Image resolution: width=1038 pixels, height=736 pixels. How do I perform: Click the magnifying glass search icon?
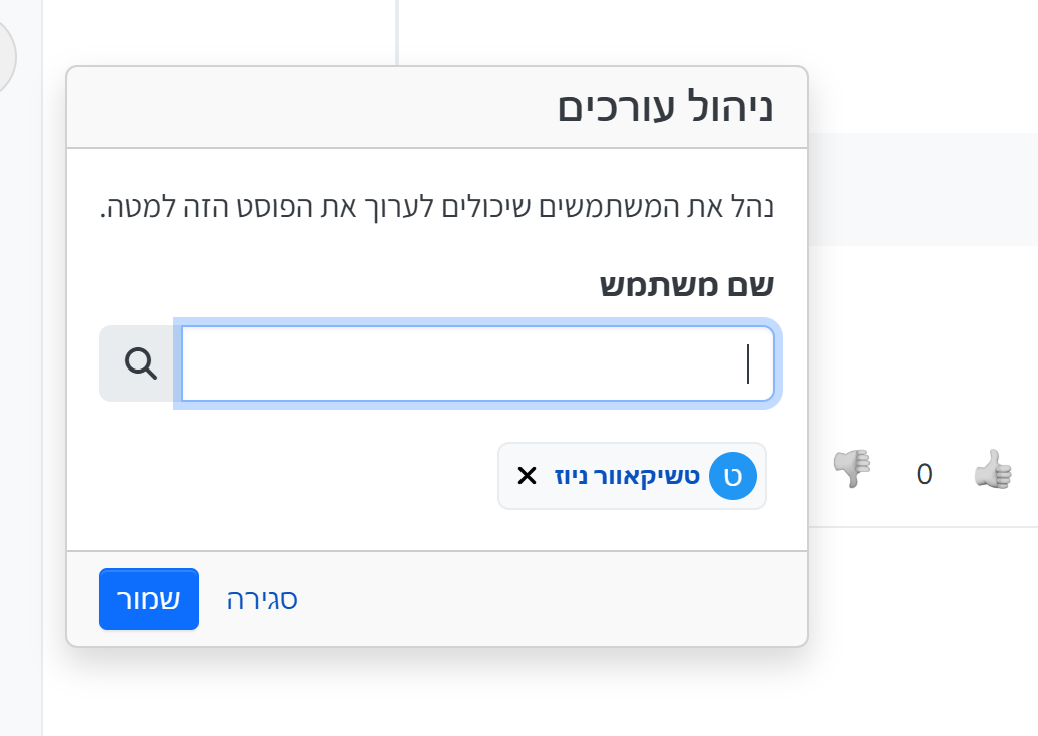[141, 364]
